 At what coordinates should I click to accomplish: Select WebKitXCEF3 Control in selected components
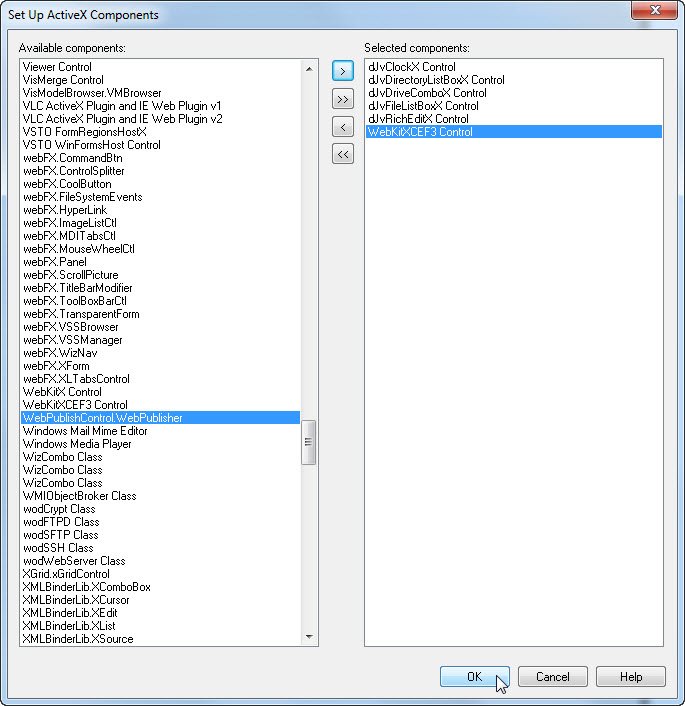pyautogui.click(x=514, y=132)
